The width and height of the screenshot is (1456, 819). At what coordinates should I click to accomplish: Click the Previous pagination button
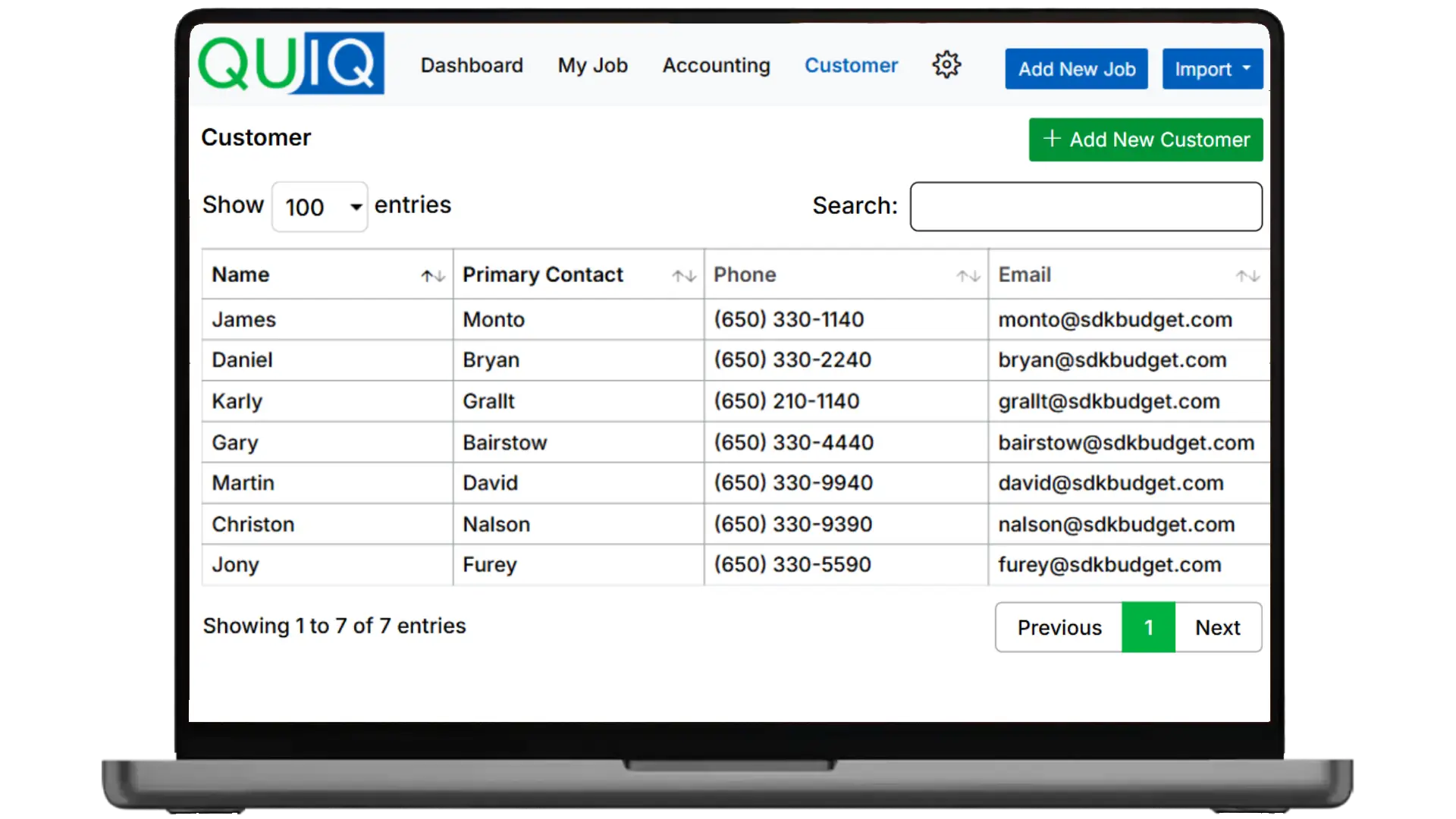click(x=1059, y=628)
